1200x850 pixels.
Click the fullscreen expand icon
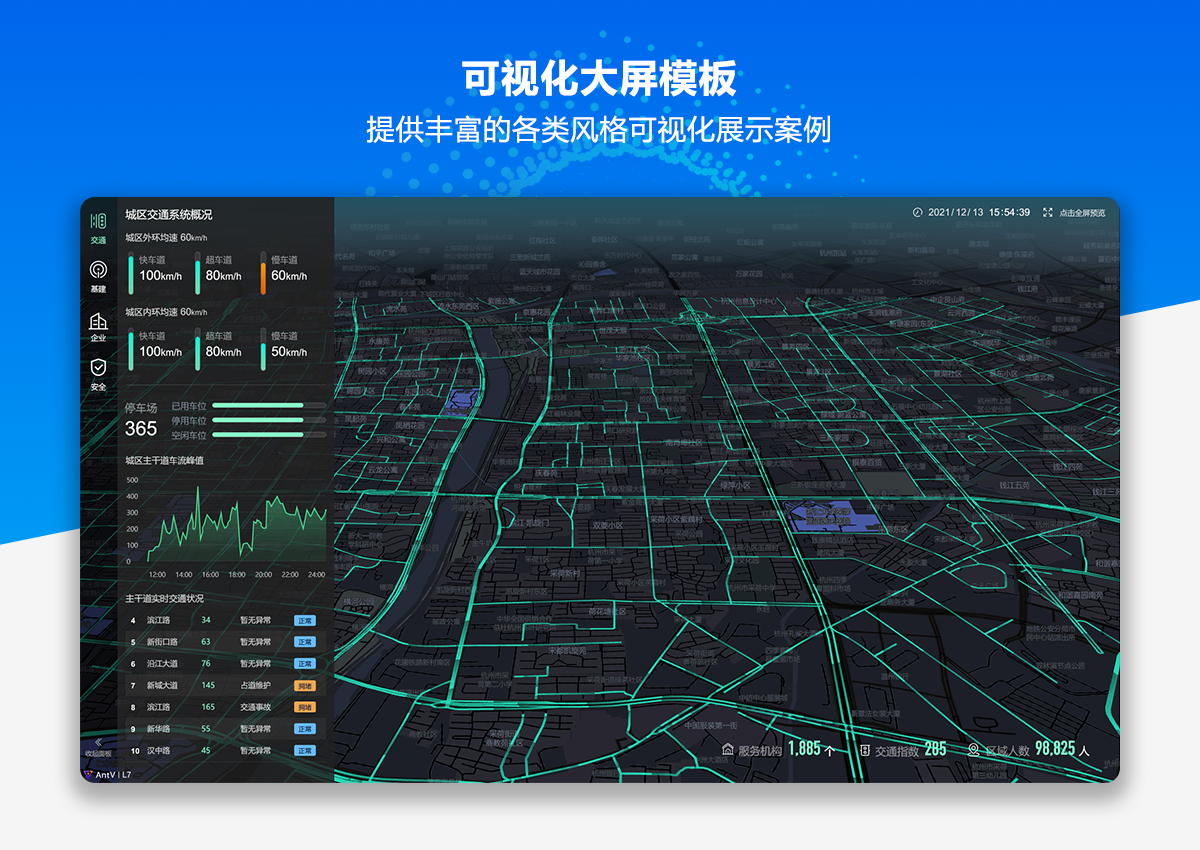point(1048,213)
